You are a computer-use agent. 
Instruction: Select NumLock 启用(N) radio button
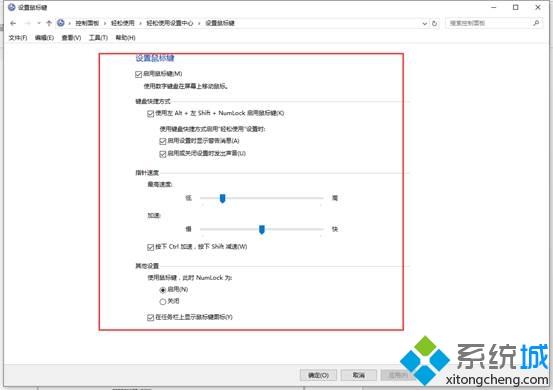163,290
